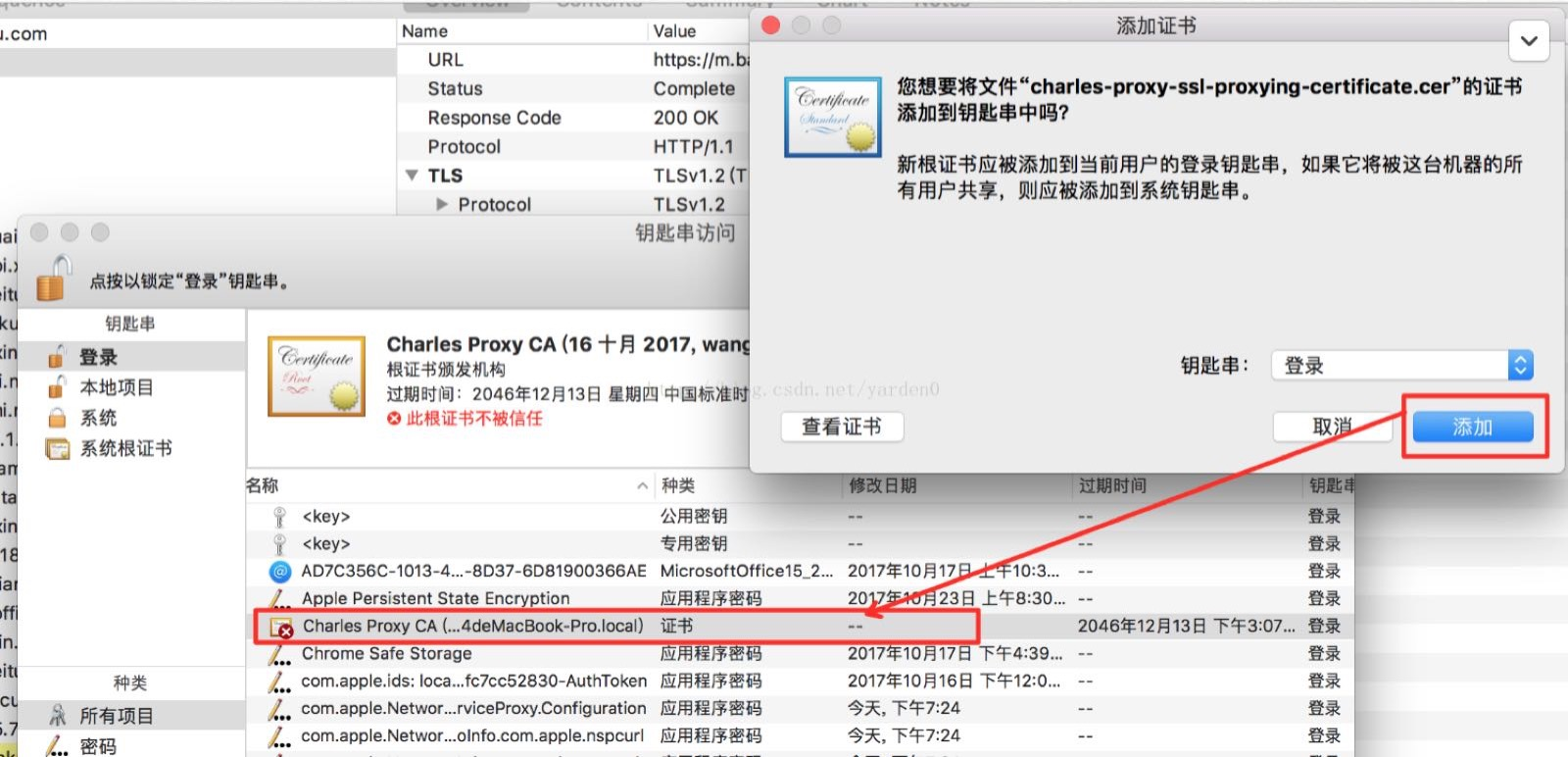Select 所有项目 category in sidebar
The width and height of the screenshot is (1568, 757).
point(131,716)
